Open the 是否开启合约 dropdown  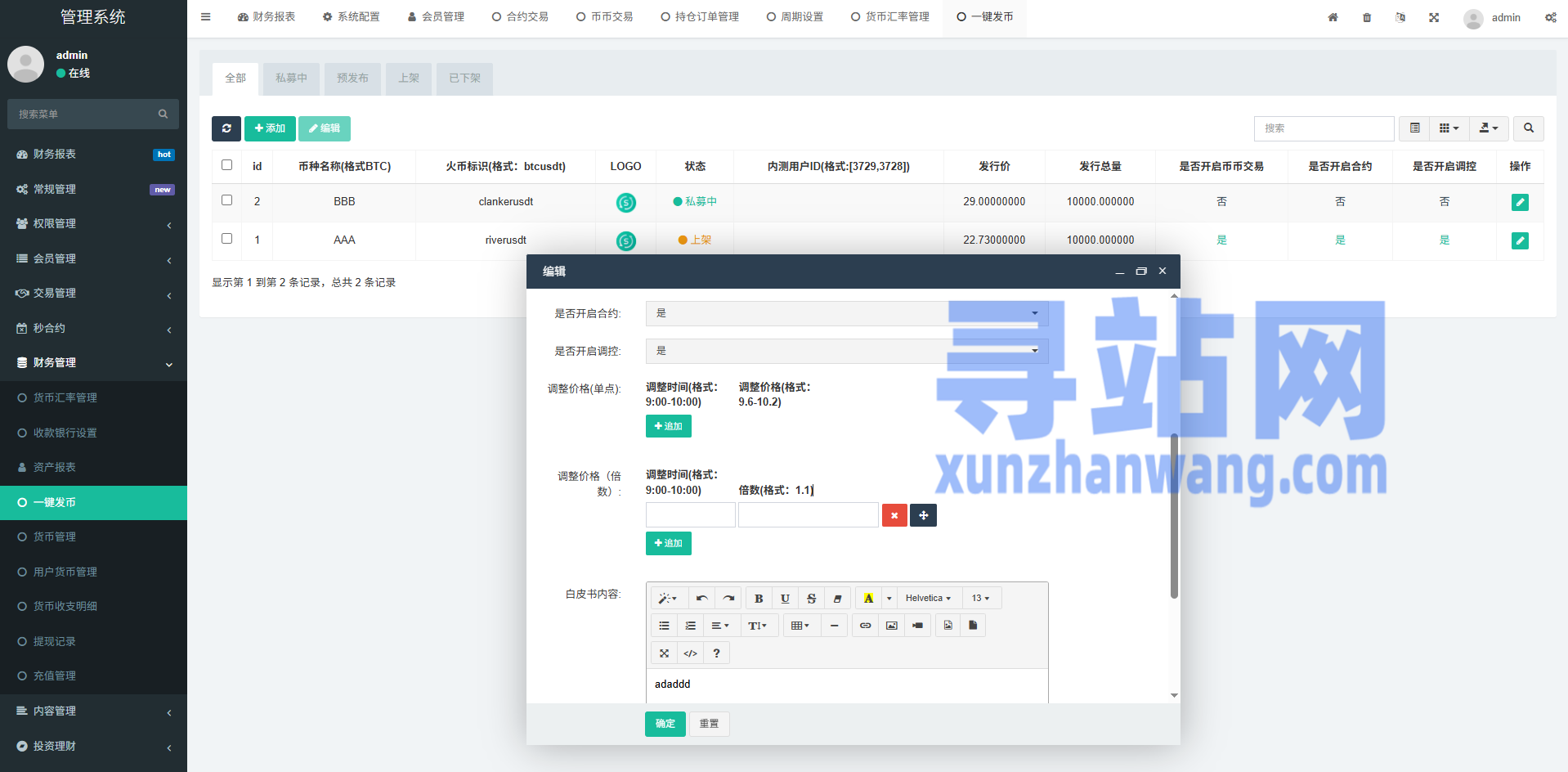(x=846, y=313)
